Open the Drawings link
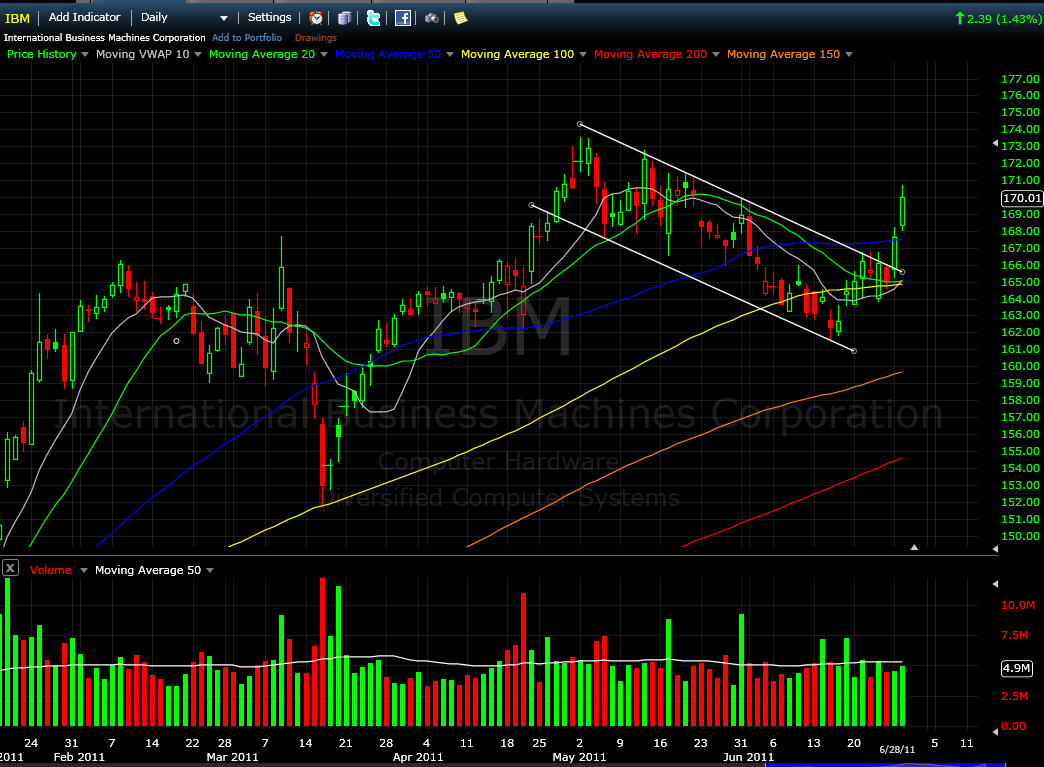 pyautogui.click(x=316, y=38)
